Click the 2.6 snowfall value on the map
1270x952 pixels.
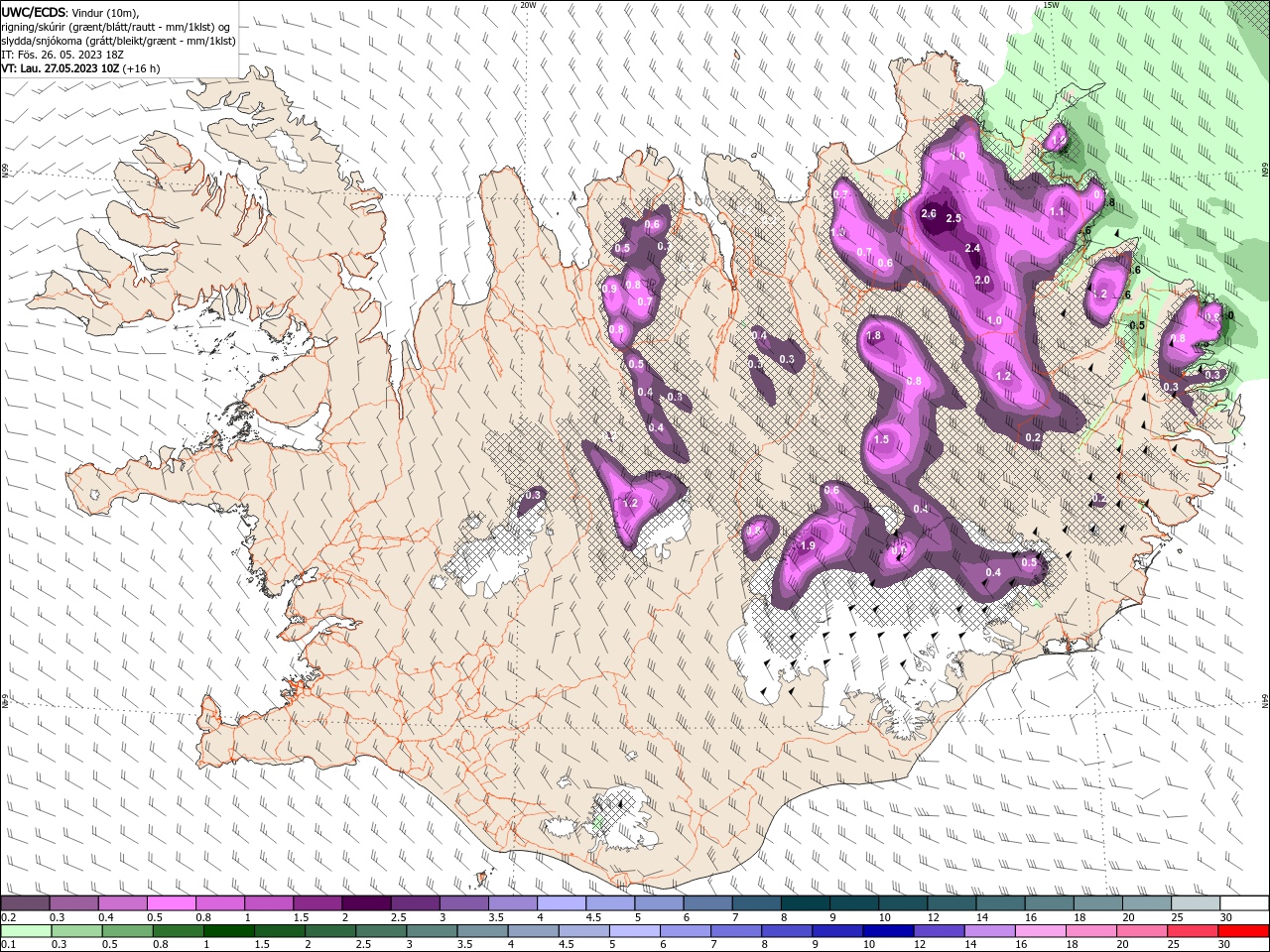tap(929, 213)
